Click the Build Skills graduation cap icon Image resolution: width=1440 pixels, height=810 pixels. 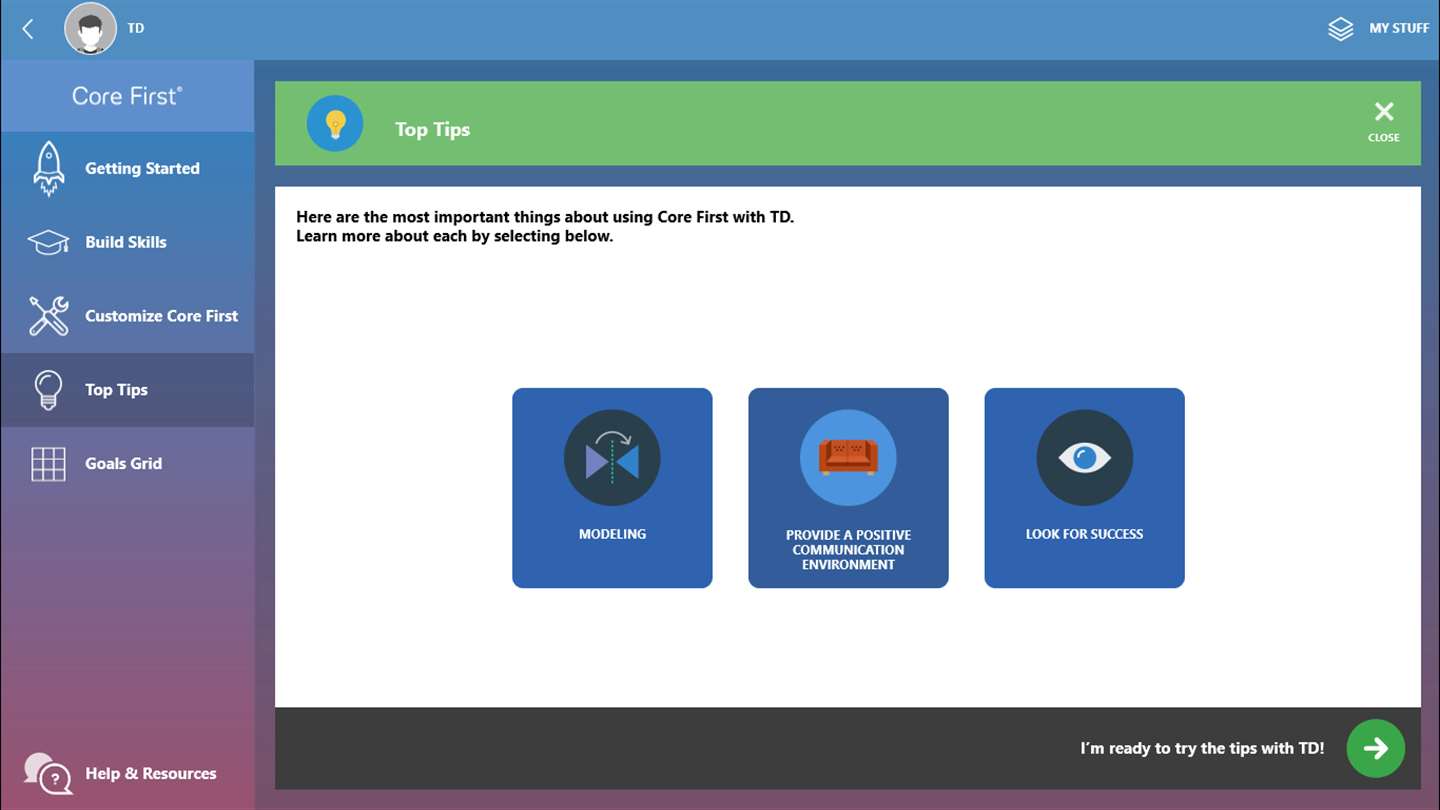pos(48,242)
